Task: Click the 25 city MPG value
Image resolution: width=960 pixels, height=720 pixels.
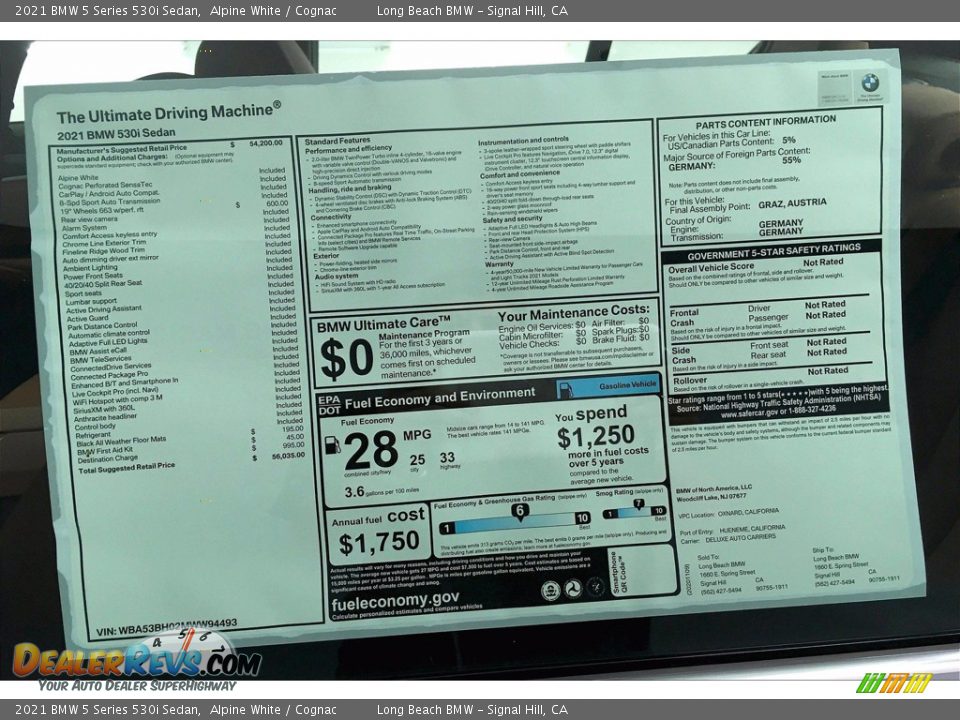Action: 417,460
